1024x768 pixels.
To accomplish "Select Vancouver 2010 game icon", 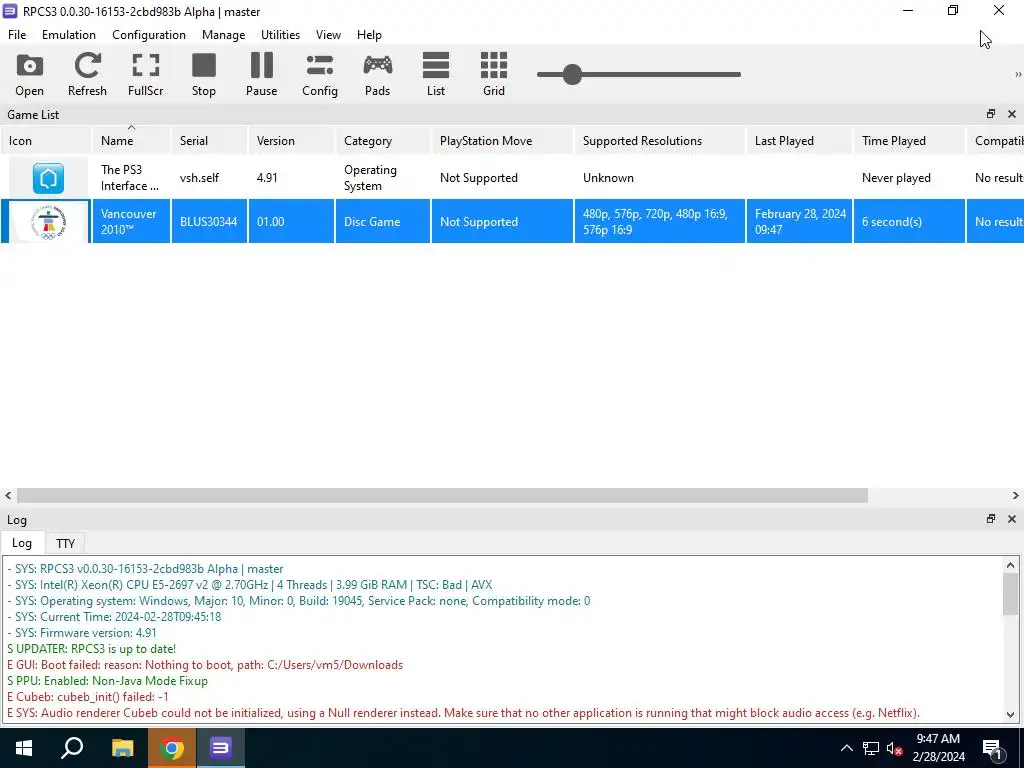I will click(x=48, y=221).
